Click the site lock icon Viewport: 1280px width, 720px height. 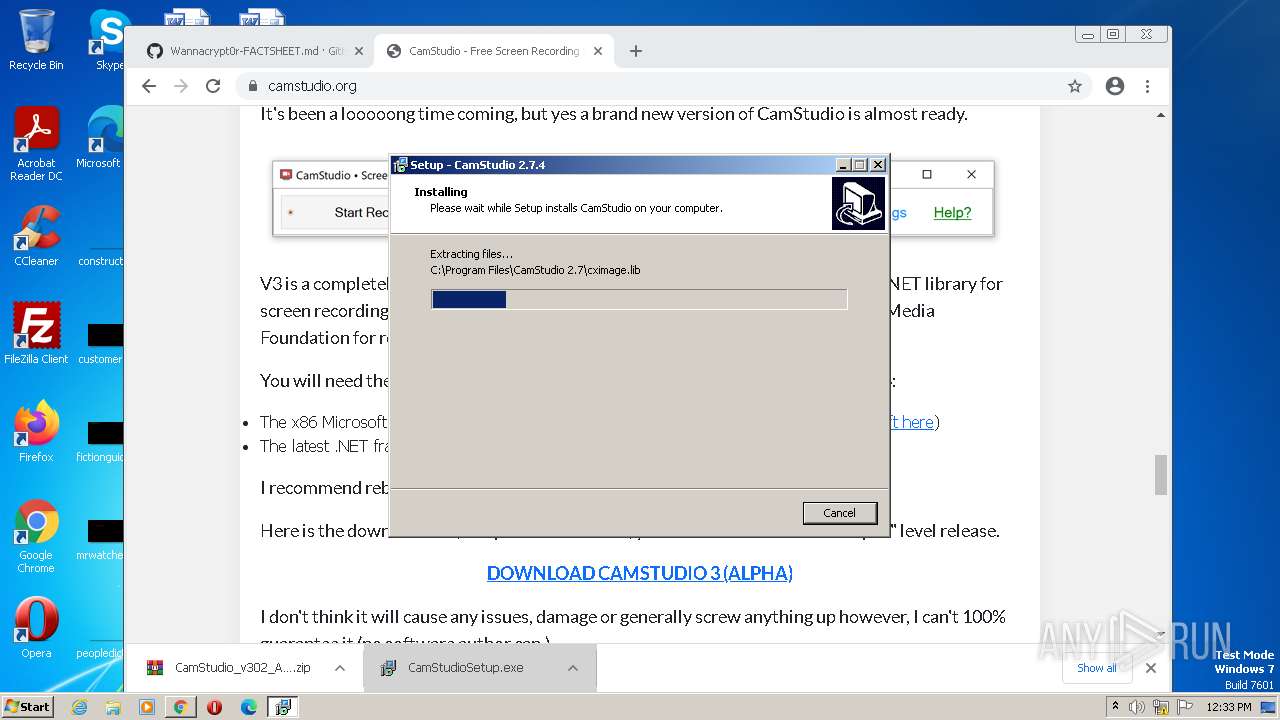click(252, 86)
